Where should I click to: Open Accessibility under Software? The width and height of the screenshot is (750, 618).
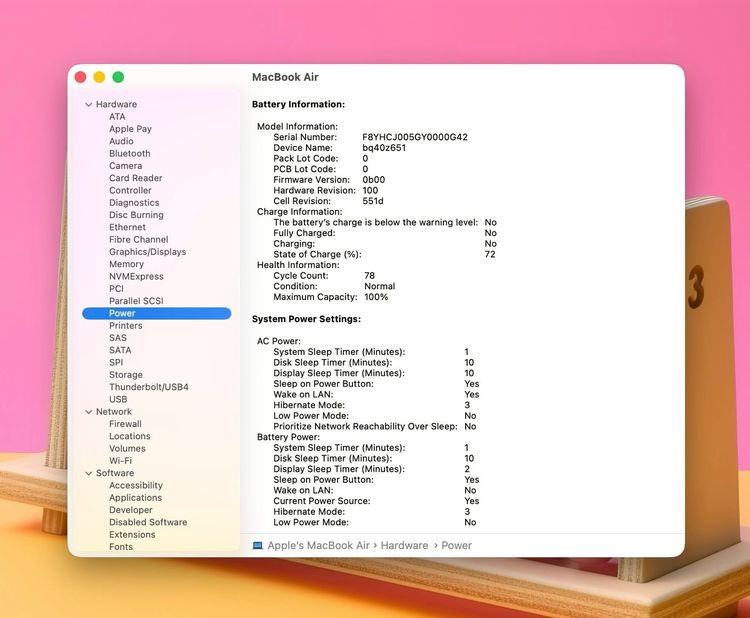point(136,486)
